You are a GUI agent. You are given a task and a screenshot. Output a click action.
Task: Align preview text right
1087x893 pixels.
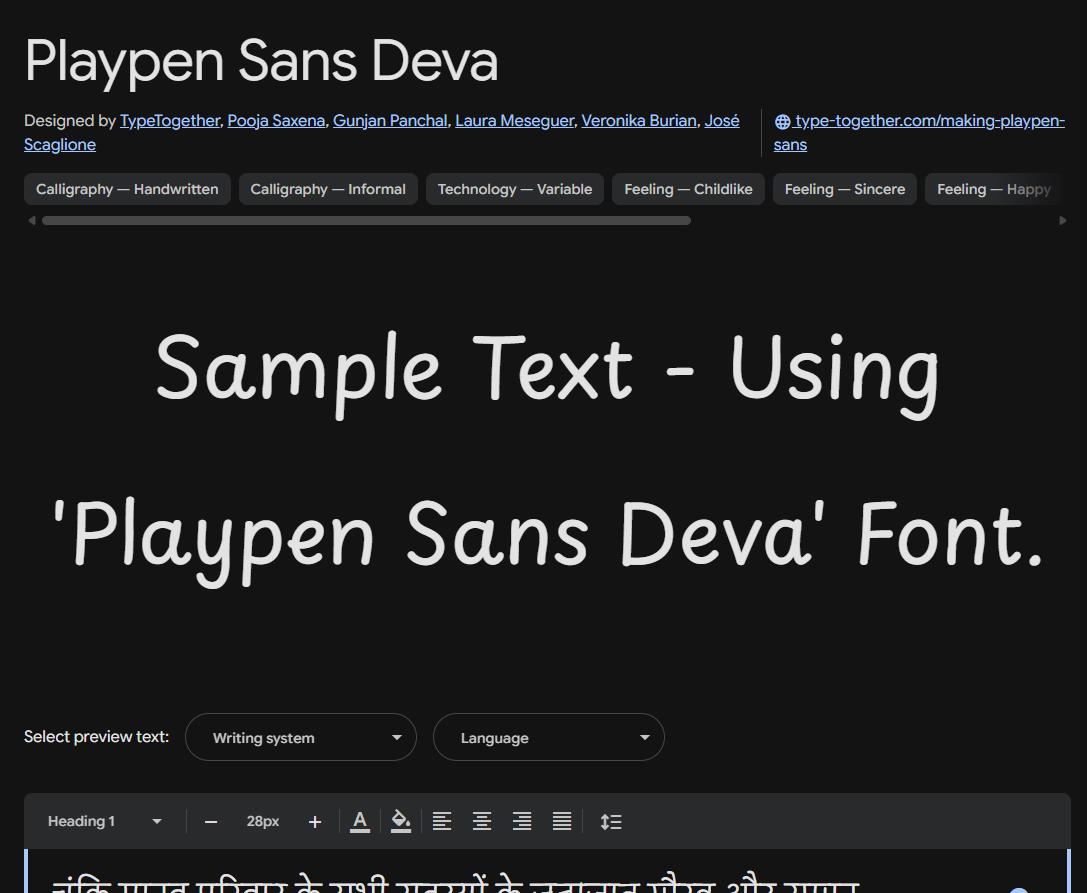(522, 822)
